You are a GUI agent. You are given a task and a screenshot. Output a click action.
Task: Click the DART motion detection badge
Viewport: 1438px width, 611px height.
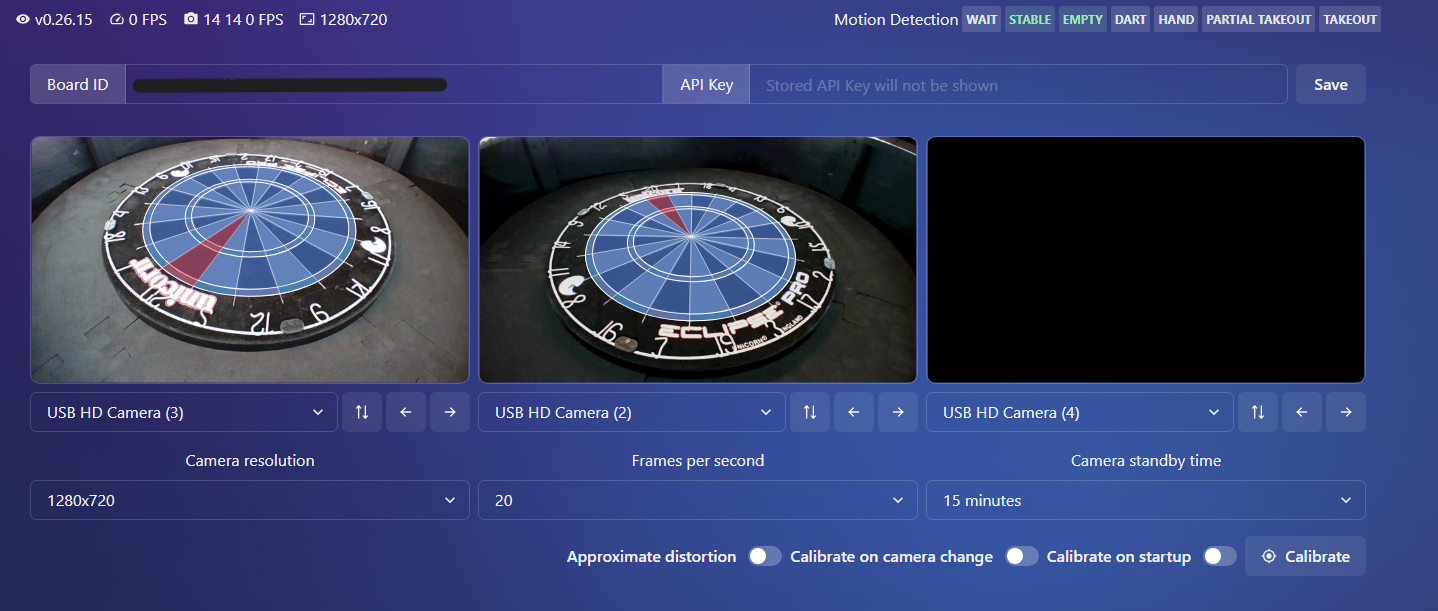pos(1130,19)
